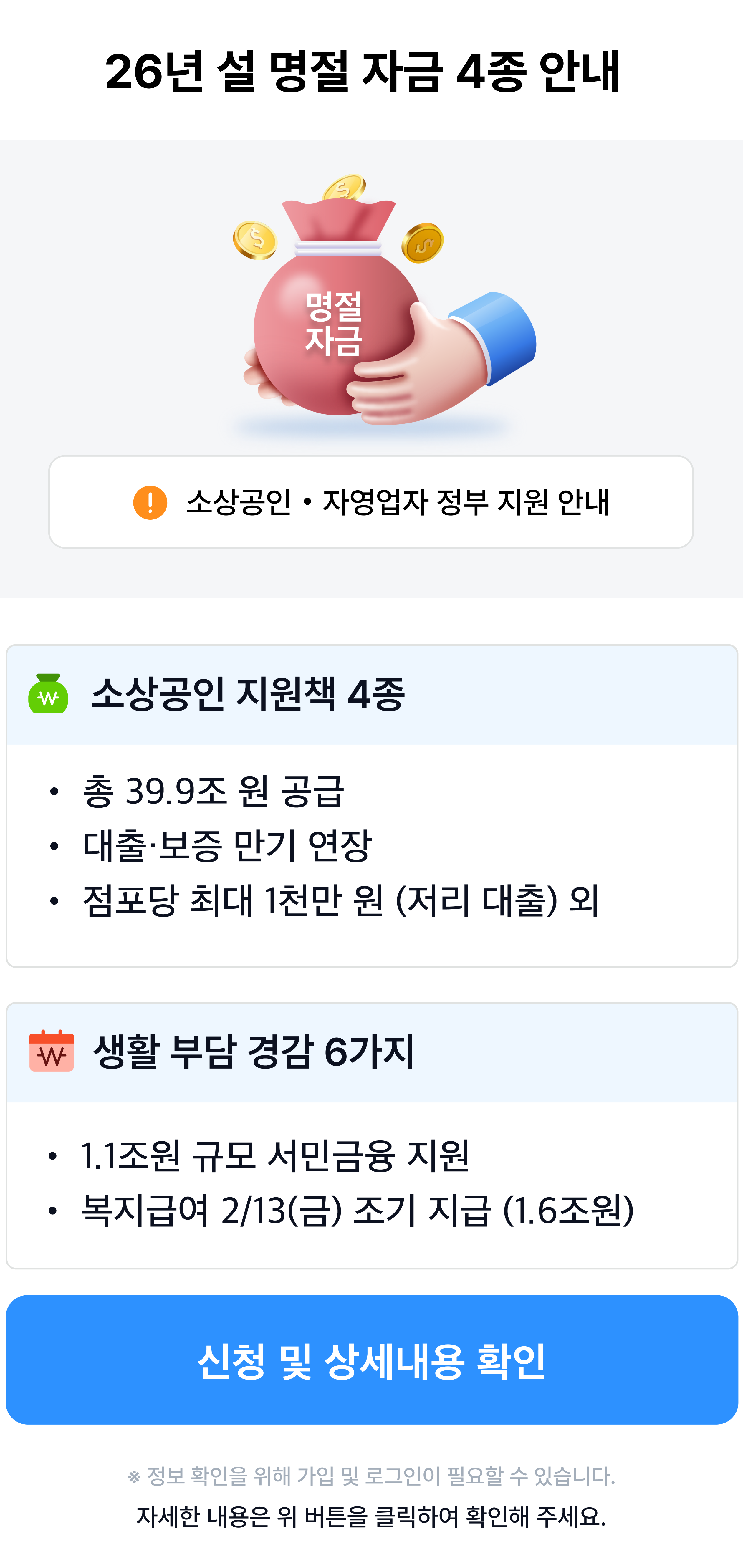
Task: Click the 자세한 내용은 위 버튼을 footer text
Action: point(371,1516)
